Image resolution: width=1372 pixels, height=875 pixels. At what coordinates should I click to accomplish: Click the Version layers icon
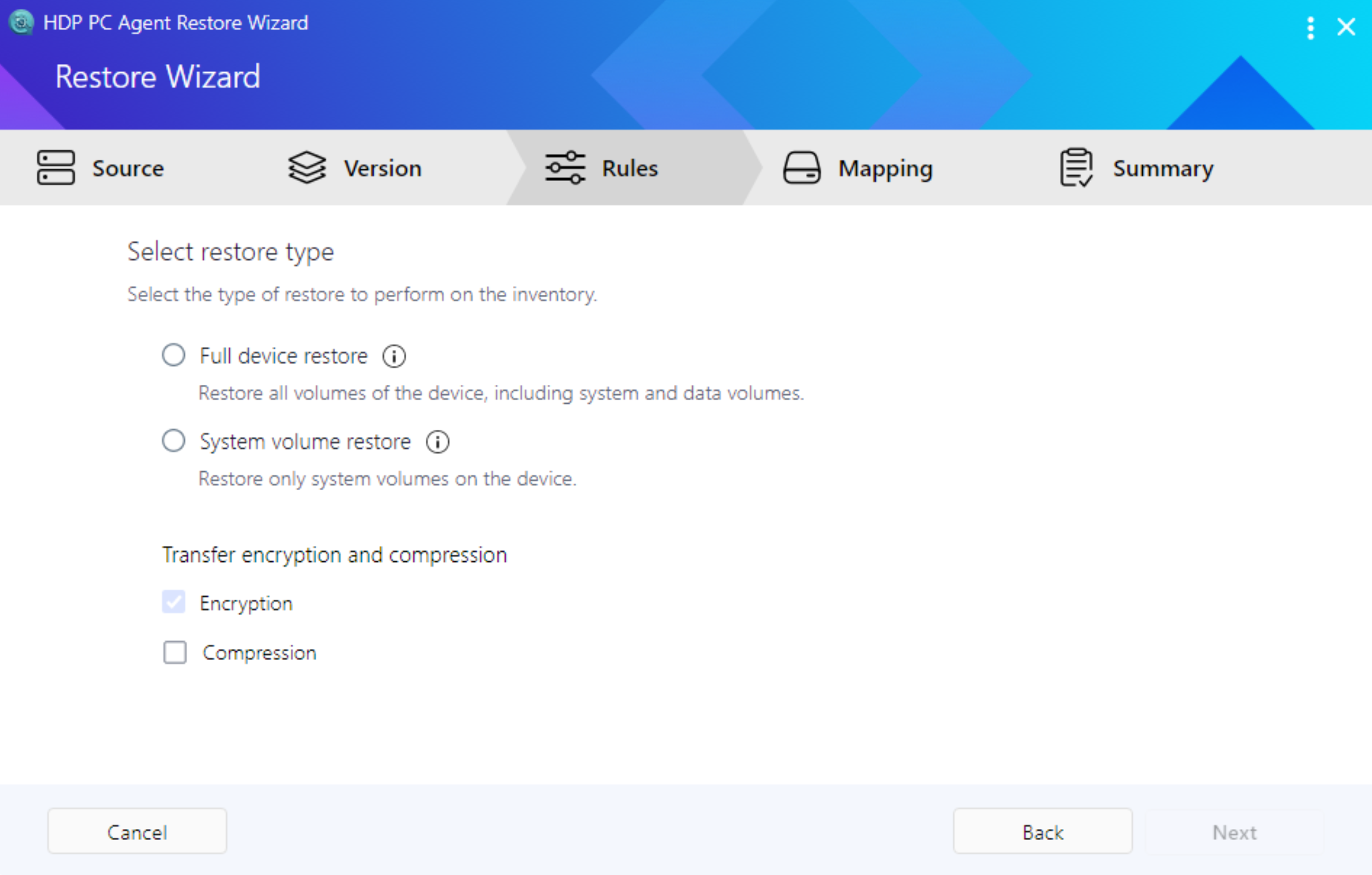pos(306,168)
